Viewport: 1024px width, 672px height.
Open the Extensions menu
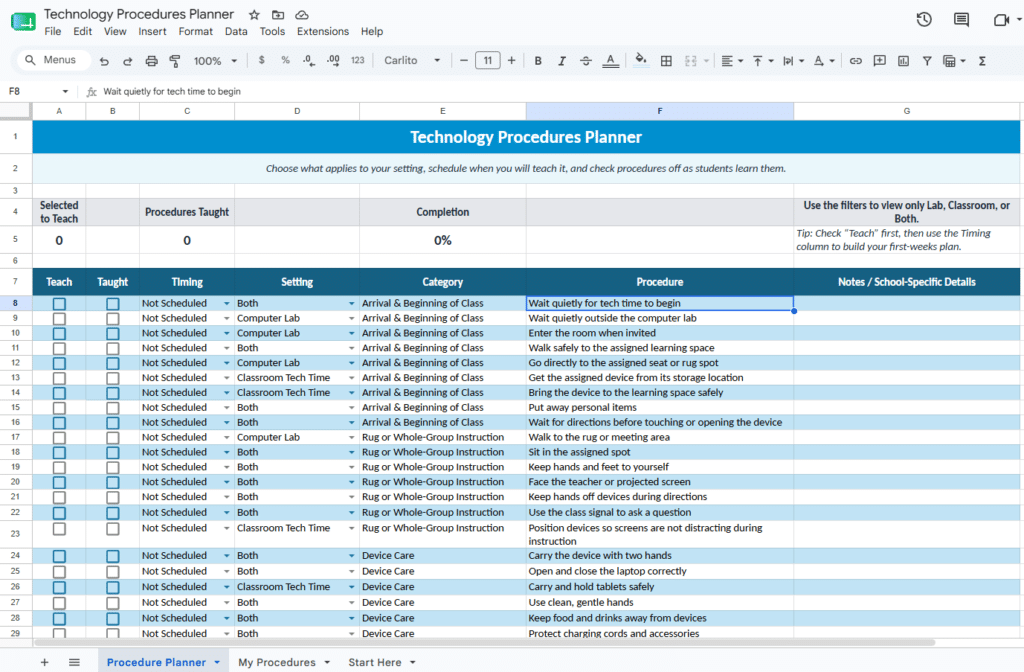tap(323, 31)
